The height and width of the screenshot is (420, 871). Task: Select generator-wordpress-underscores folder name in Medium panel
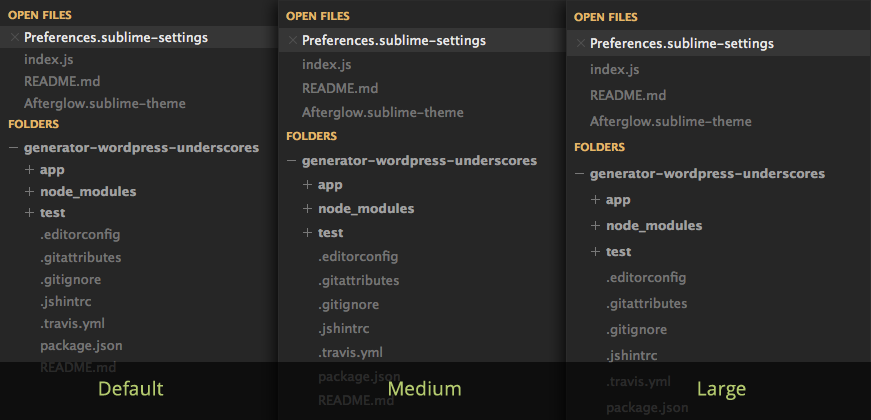419,161
